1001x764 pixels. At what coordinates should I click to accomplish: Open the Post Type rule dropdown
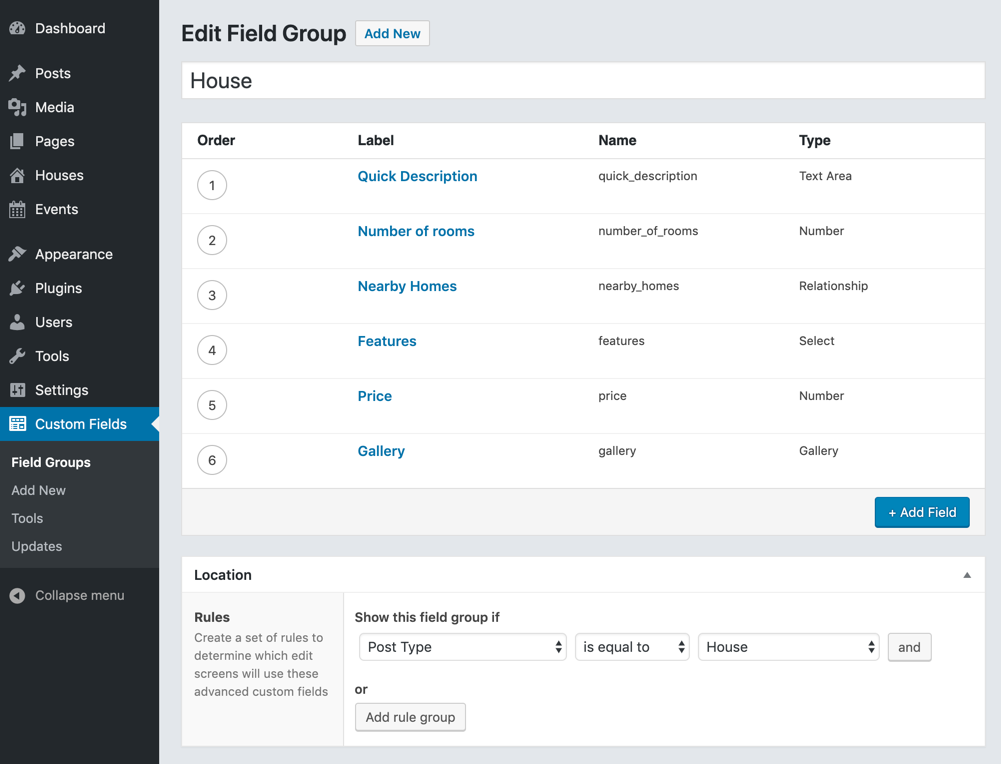pos(462,647)
